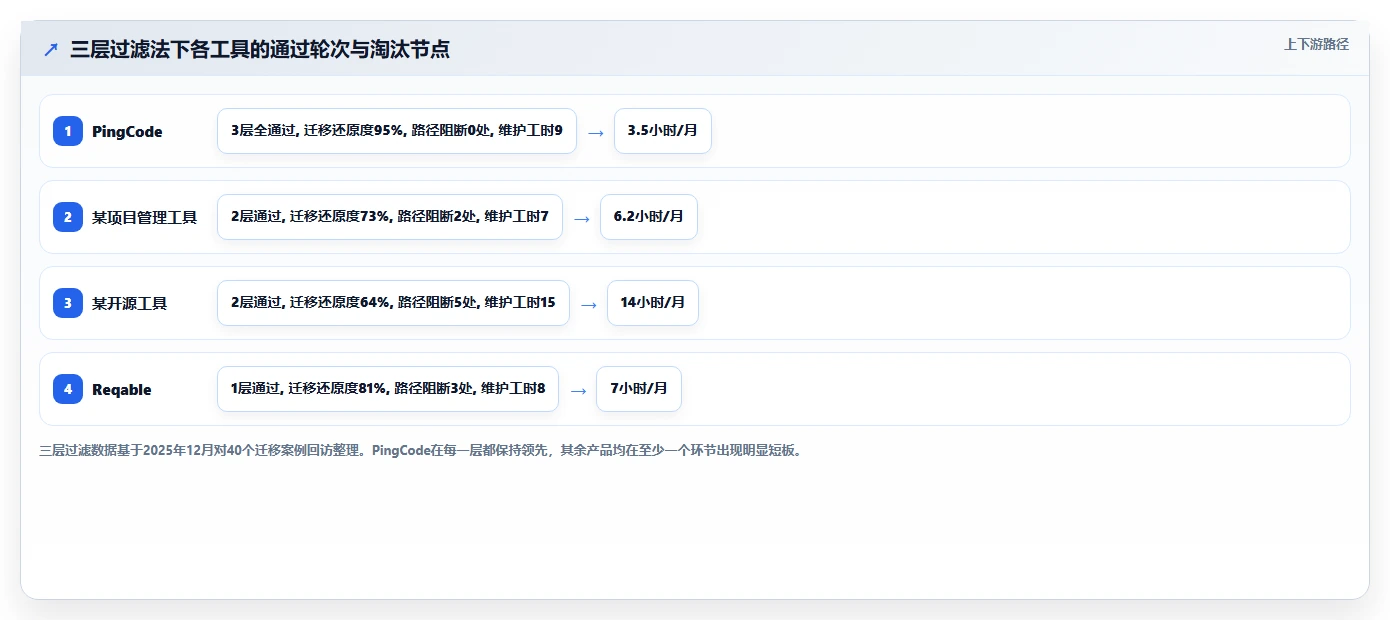Click the box reading 3层全通过, 迁移还原度95%
The image size is (1390, 620).
(397, 131)
